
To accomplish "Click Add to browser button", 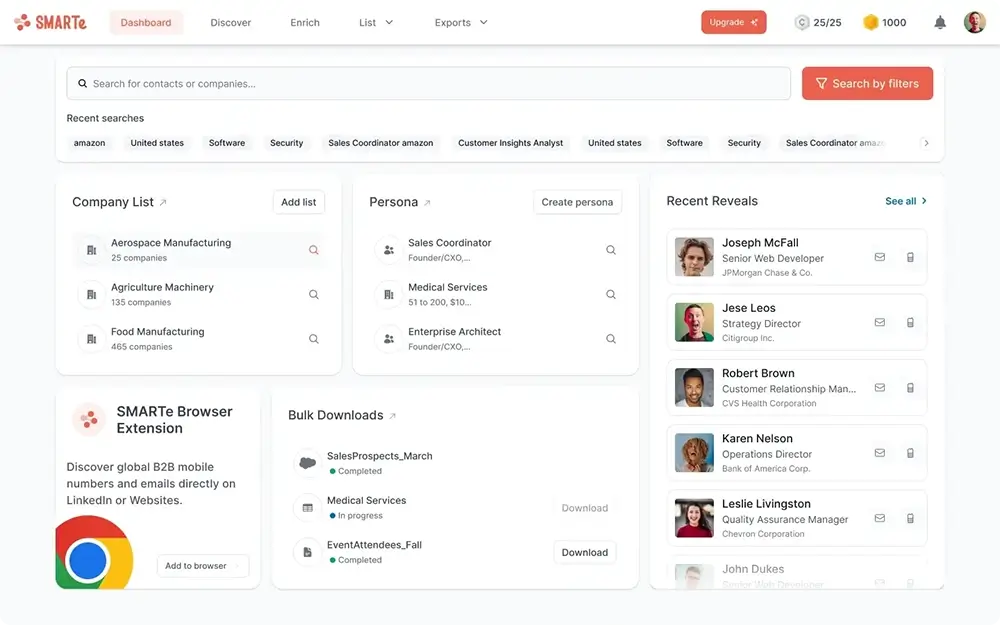I will click(202, 566).
